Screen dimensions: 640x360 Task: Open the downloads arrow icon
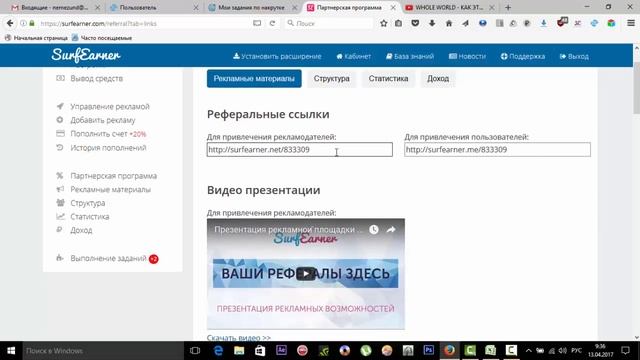click(x=432, y=23)
